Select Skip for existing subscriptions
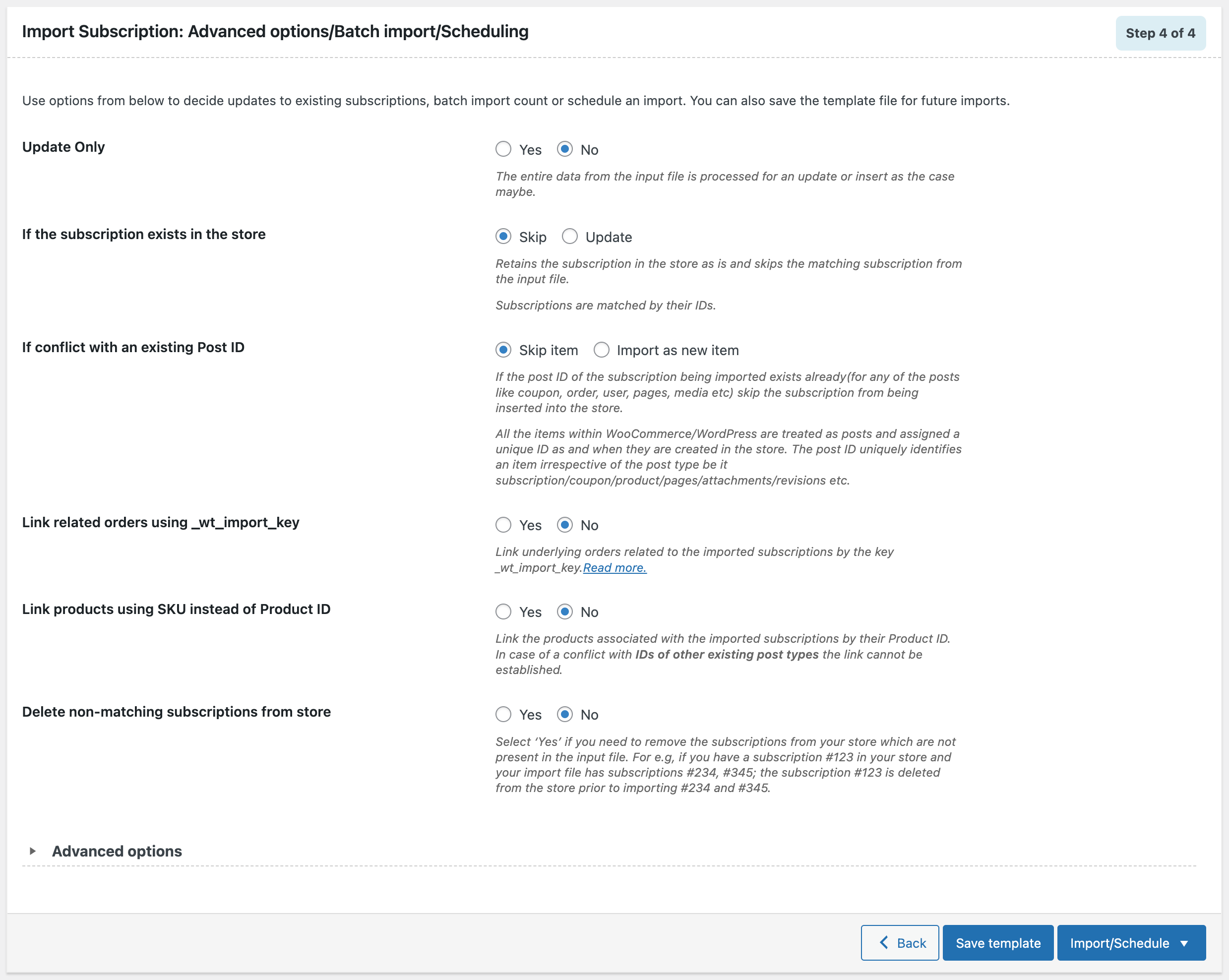 click(504, 237)
